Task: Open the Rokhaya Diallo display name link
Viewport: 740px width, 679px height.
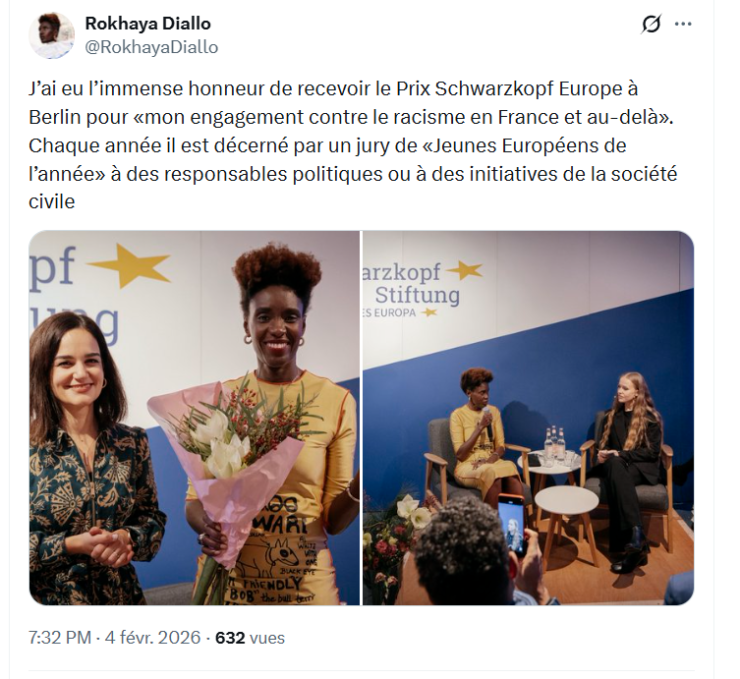Action: [148, 23]
